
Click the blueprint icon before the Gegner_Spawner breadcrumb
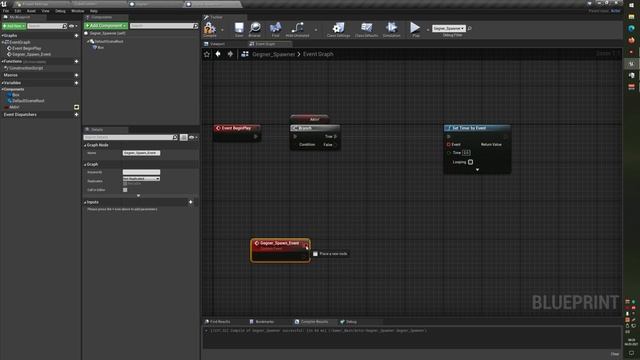coord(245,54)
